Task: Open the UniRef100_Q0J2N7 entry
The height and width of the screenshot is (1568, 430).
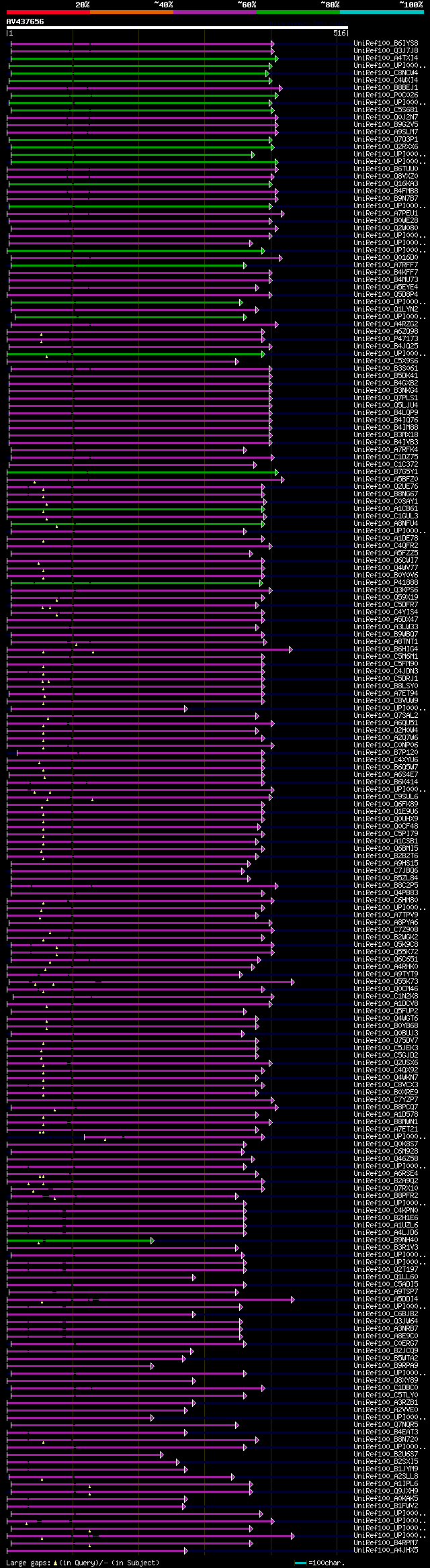Action: click(x=386, y=117)
